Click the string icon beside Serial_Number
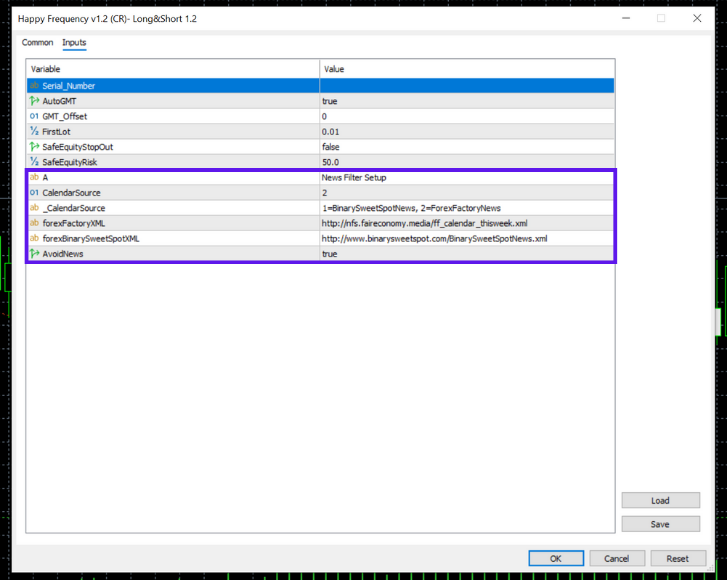This screenshot has height=580, width=728. (34, 86)
